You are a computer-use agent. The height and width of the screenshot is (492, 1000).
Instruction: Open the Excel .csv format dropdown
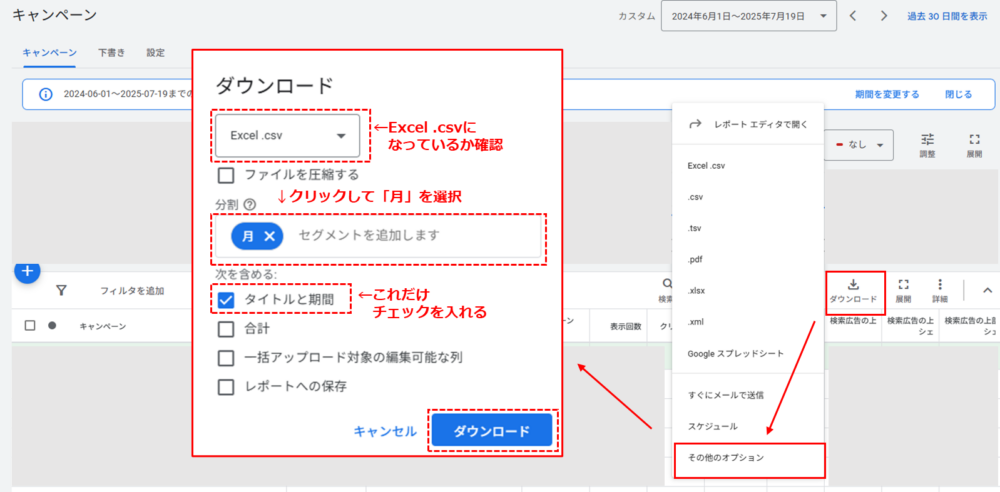tap(287, 136)
